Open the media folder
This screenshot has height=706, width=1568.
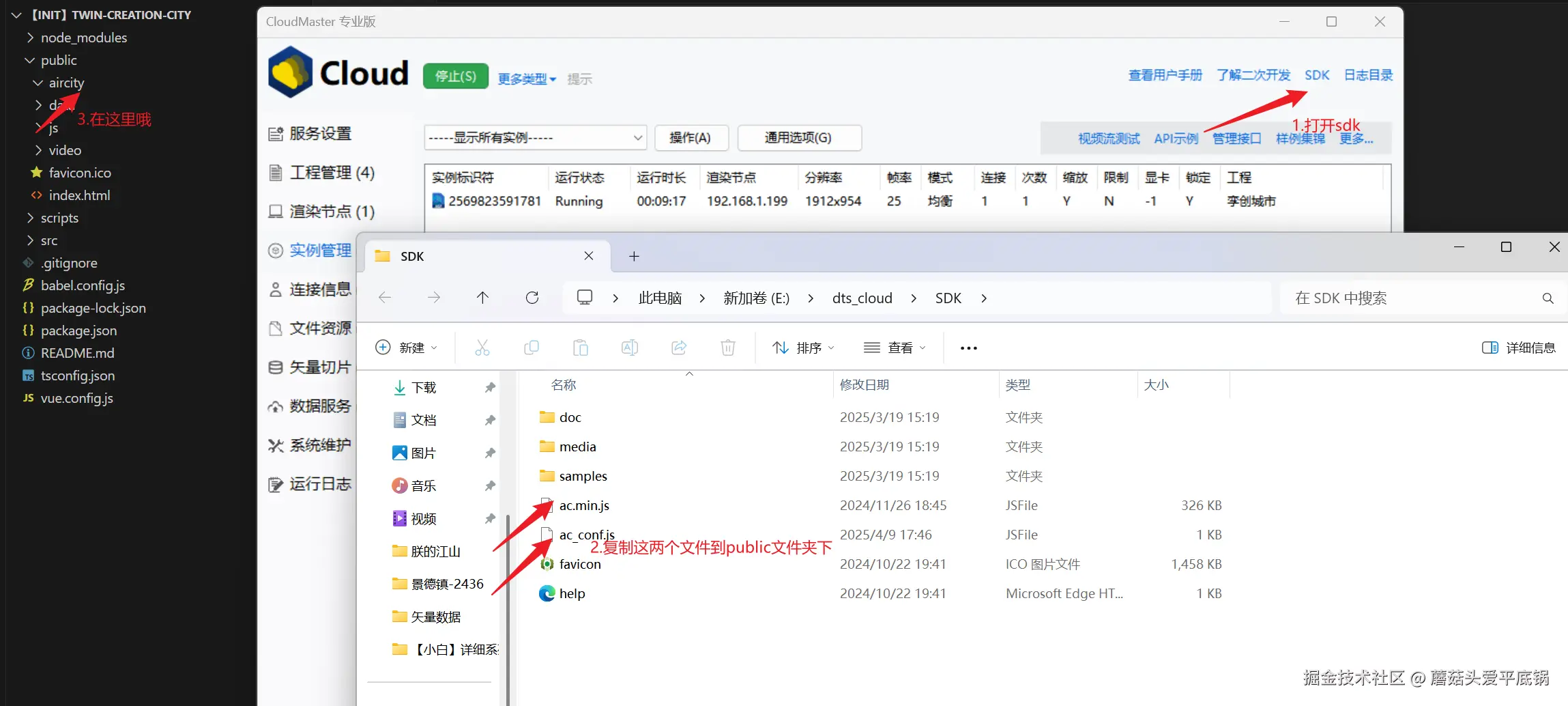[577, 447]
